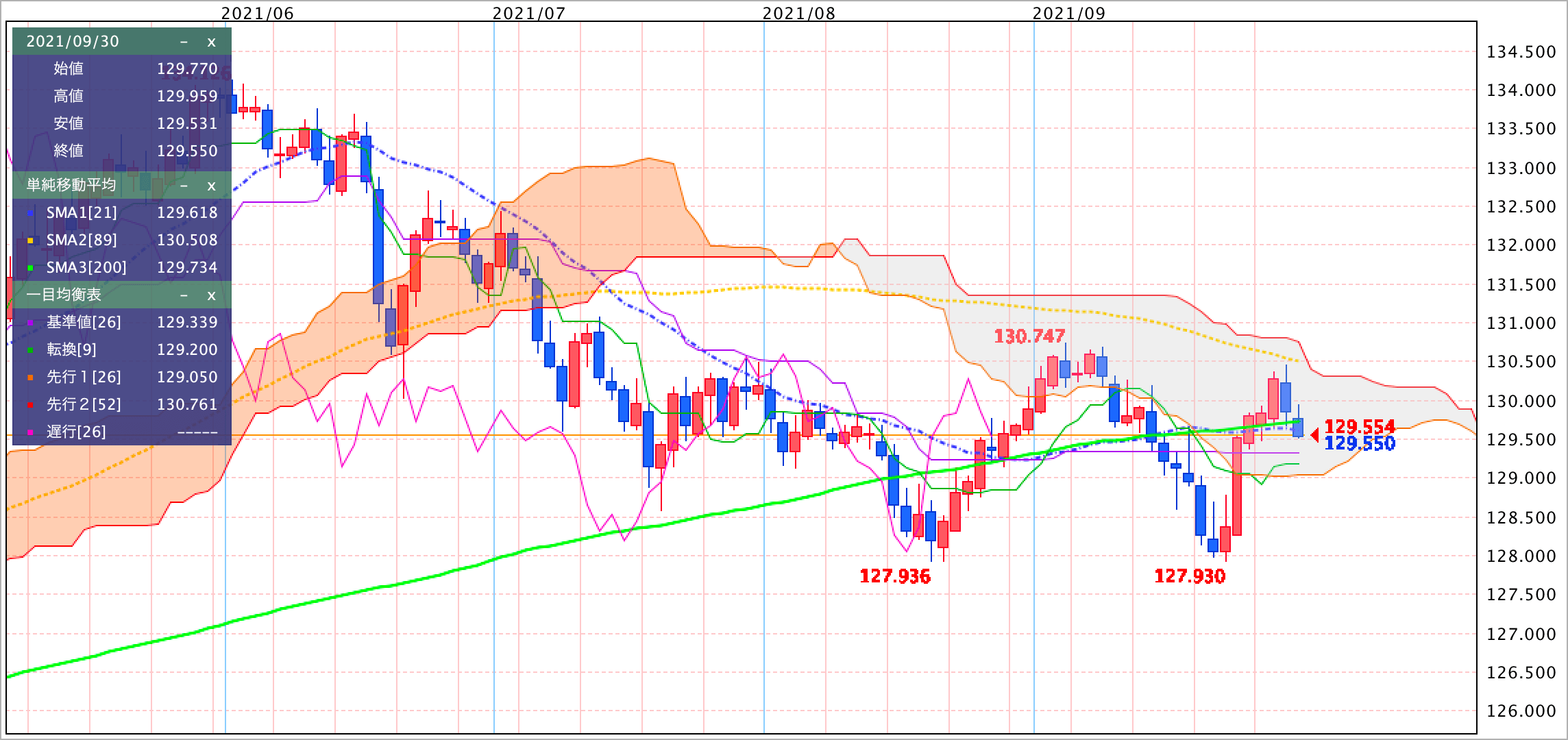
Task: Click the 2021/09 date axis label
Action: 1069,13
